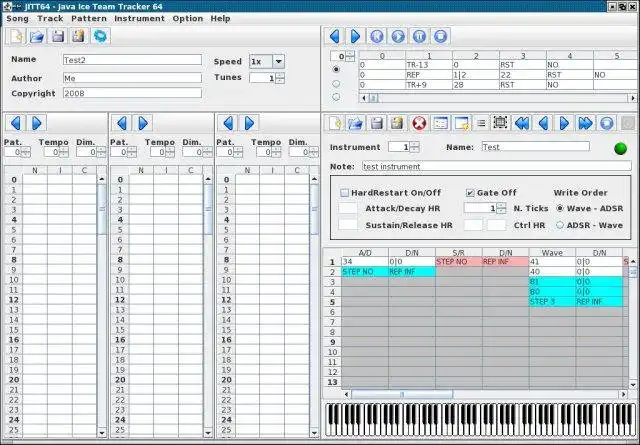Click the play button above the track table
The width and height of the screenshot is (640, 445).
click(x=398, y=36)
